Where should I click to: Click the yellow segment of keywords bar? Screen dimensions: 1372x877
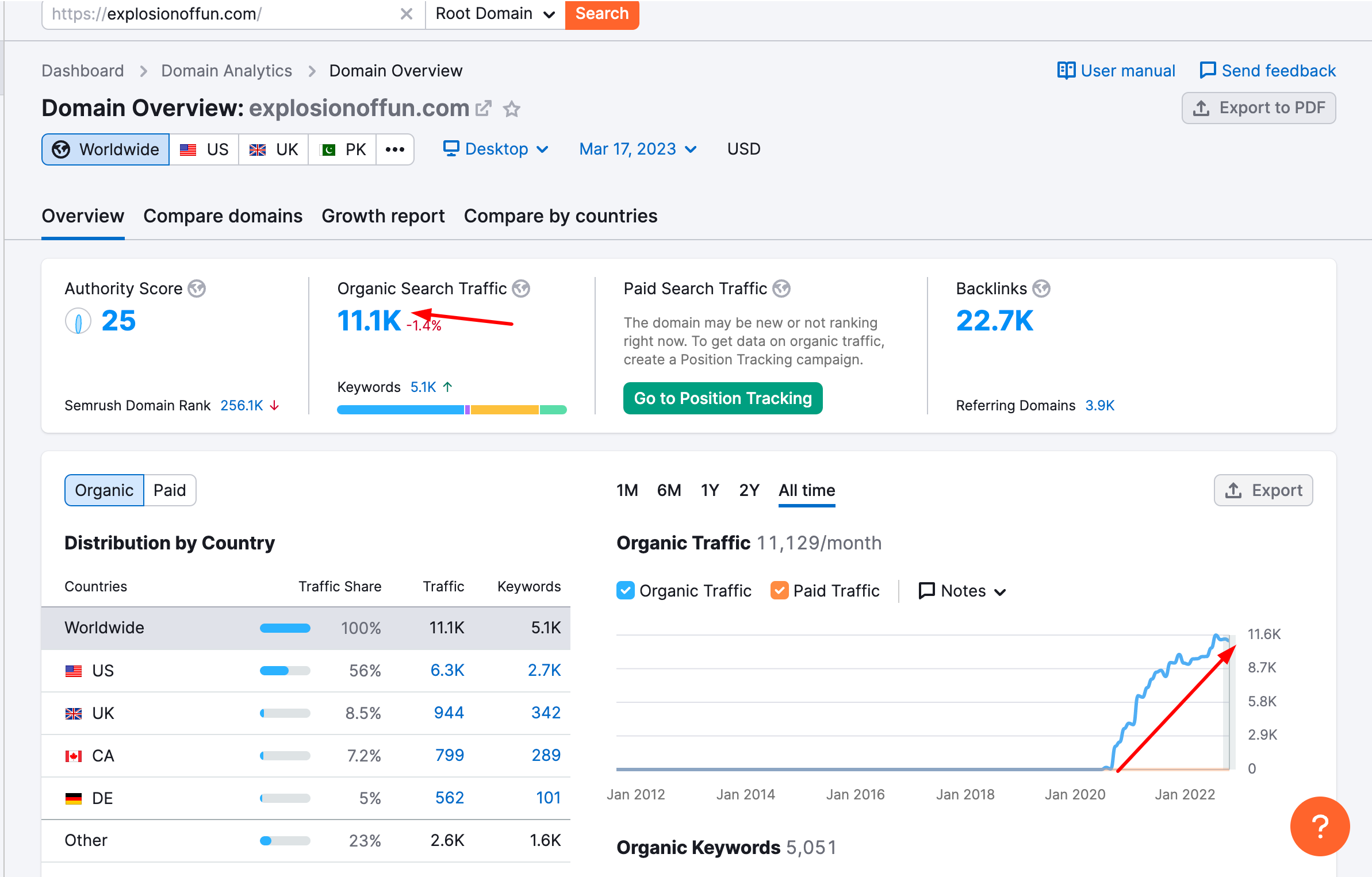[x=505, y=410]
